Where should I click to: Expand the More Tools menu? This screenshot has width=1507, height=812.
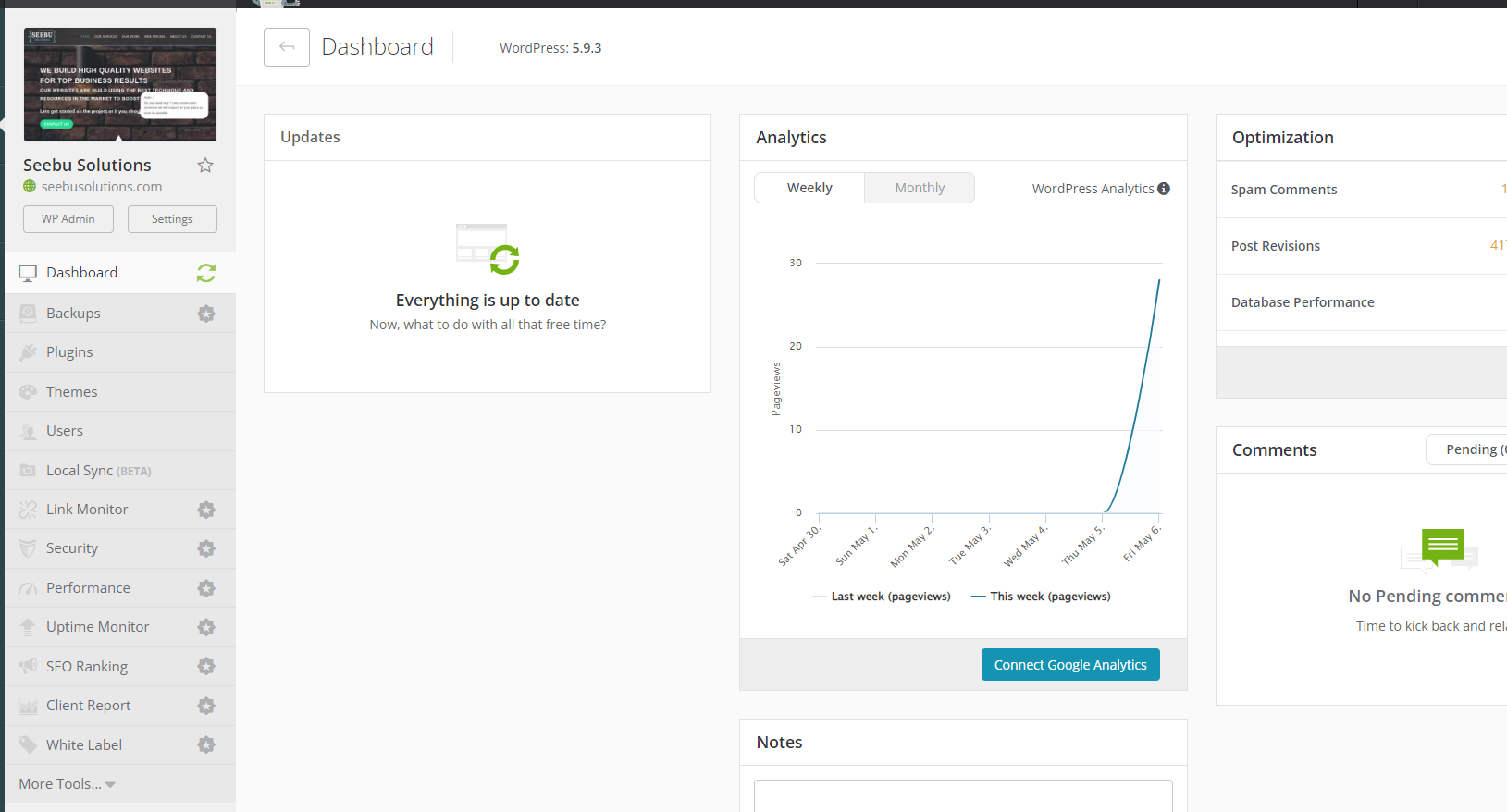point(67,784)
